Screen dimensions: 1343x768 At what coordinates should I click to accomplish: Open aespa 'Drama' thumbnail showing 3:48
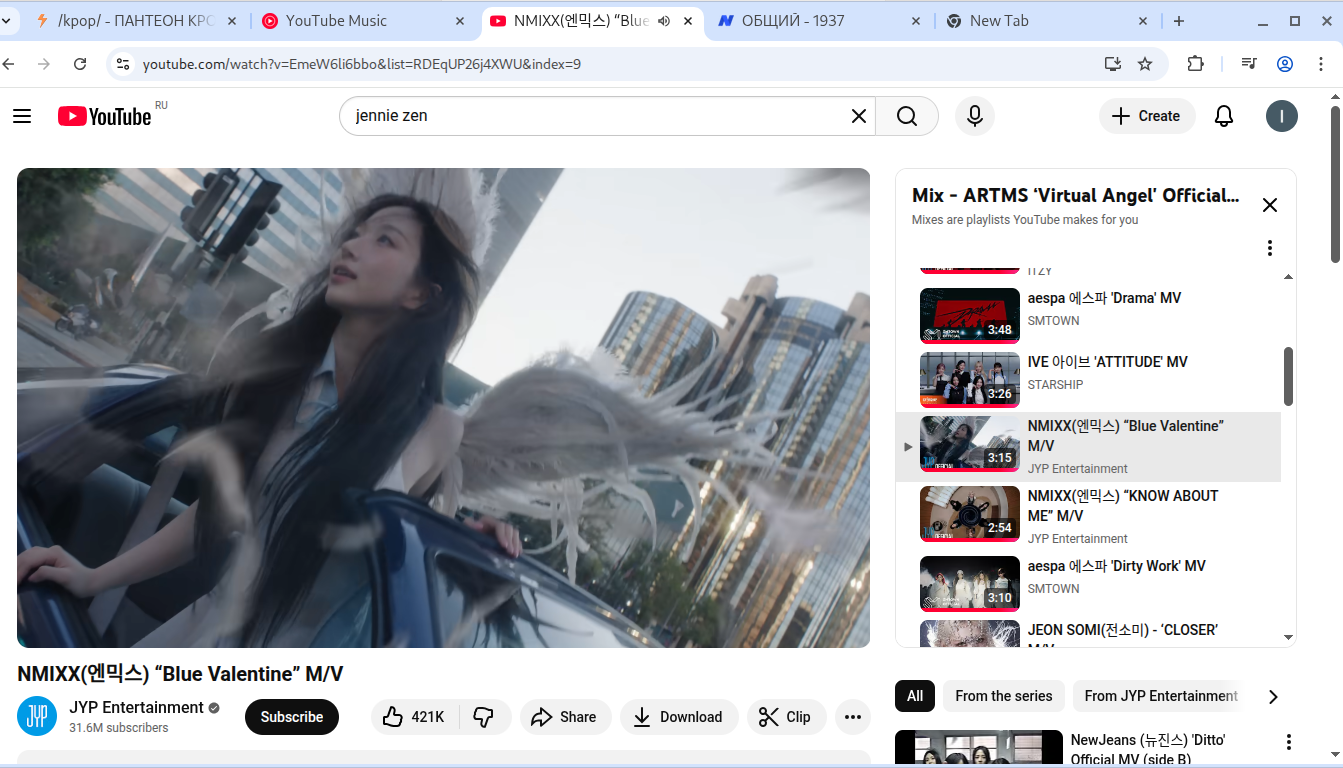coord(970,314)
